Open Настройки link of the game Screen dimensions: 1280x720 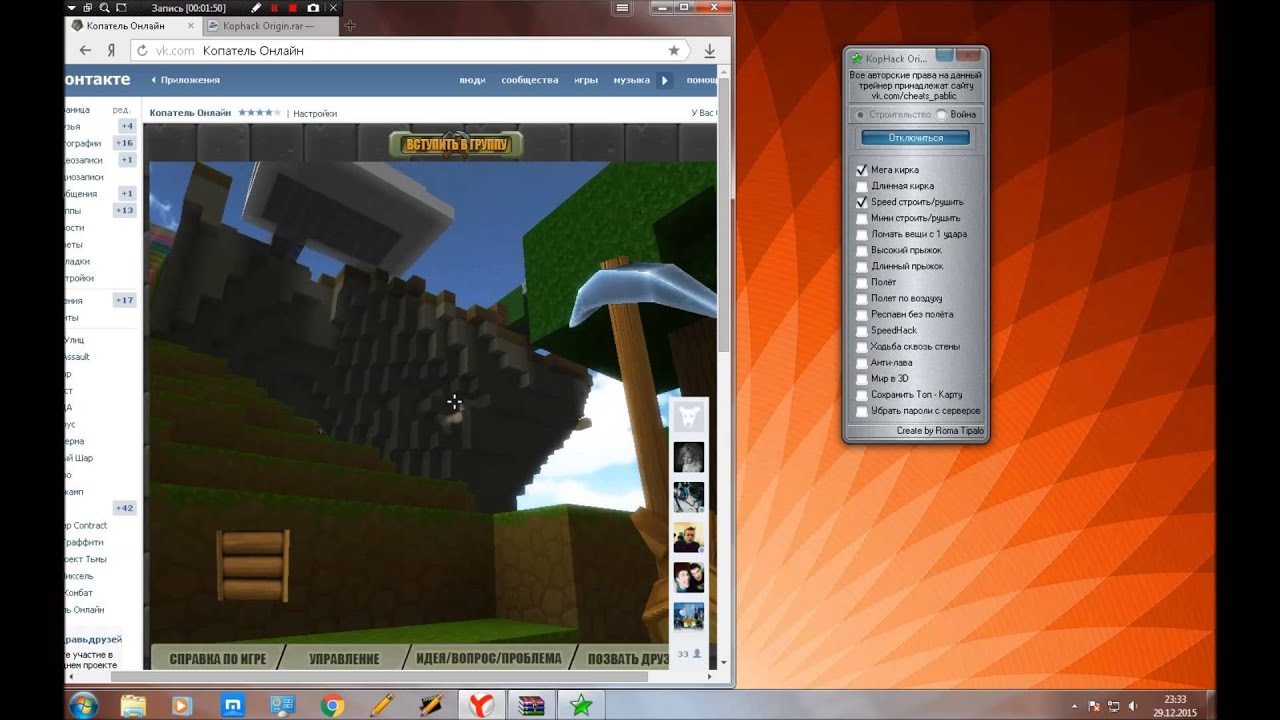(315, 113)
